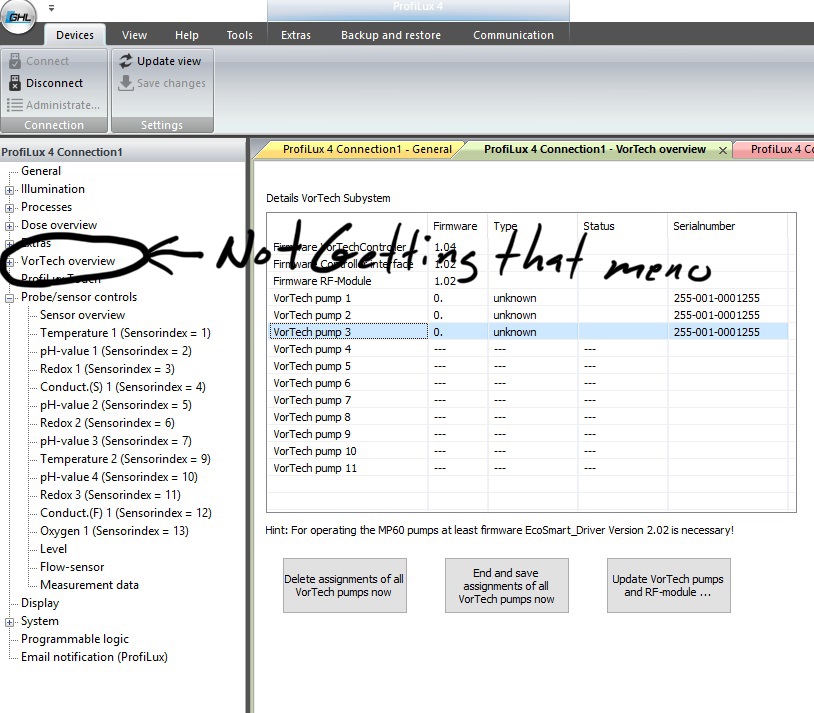814x713 pixels.
Task: Select the VorTech pump 1 row
Action: click(x=529, y=298)
